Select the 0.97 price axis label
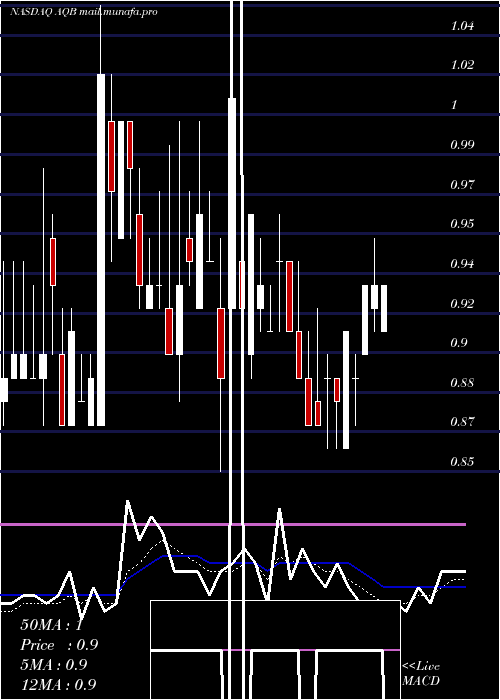This screenshot has height=700, width=500. pos(462,184)
